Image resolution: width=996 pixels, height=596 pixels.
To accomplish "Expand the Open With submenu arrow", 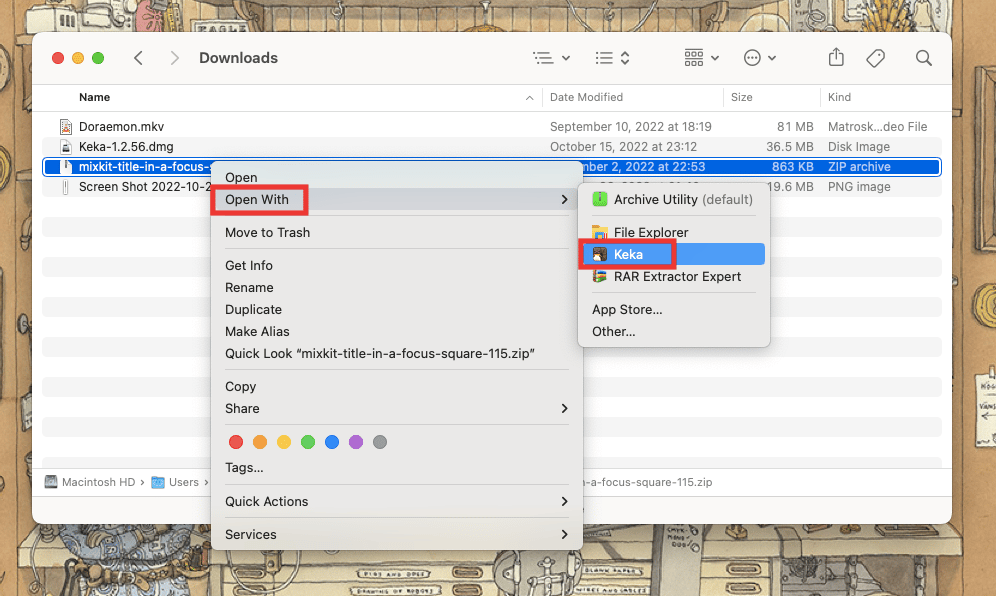I will tap(564, 200).
